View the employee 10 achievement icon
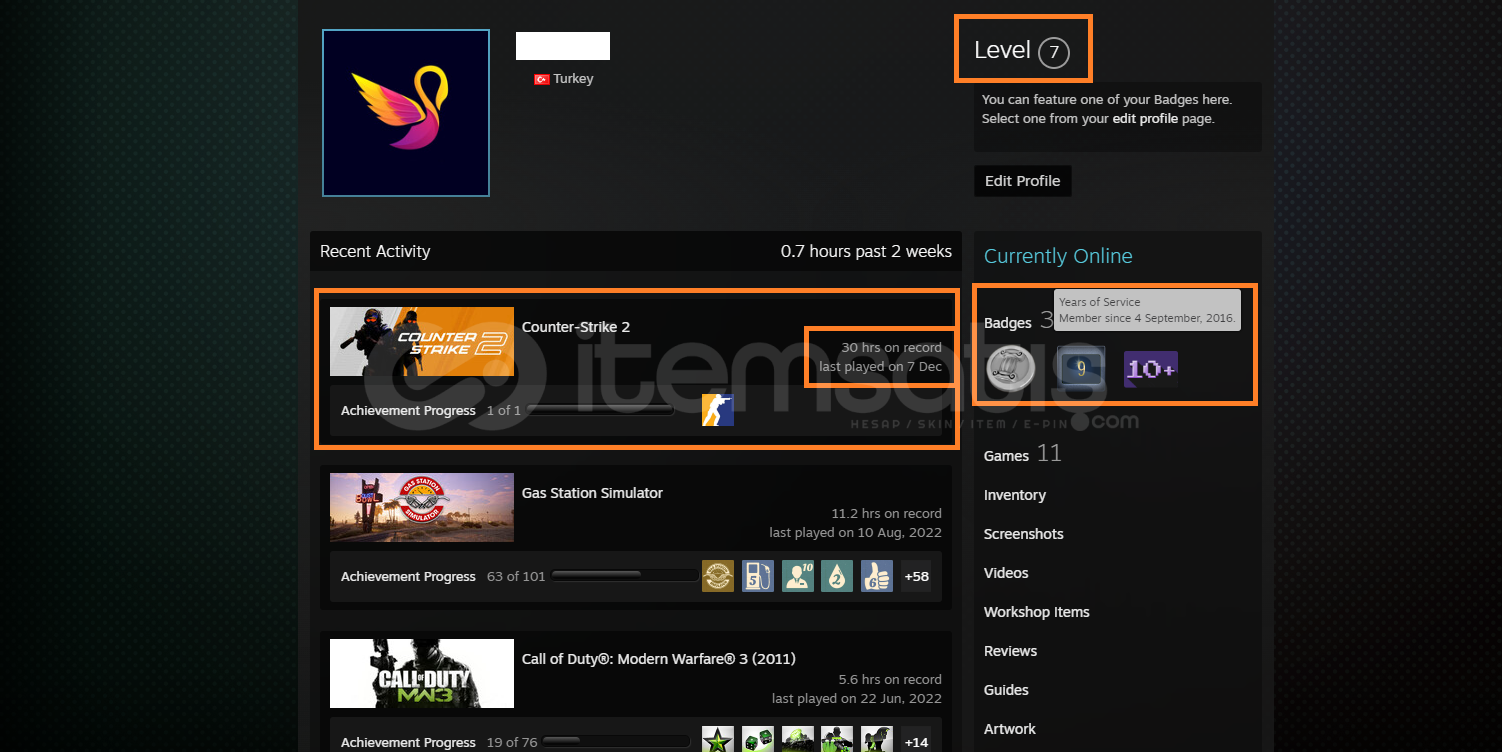Screen dimensions: 1502x752 pos(798,576)
